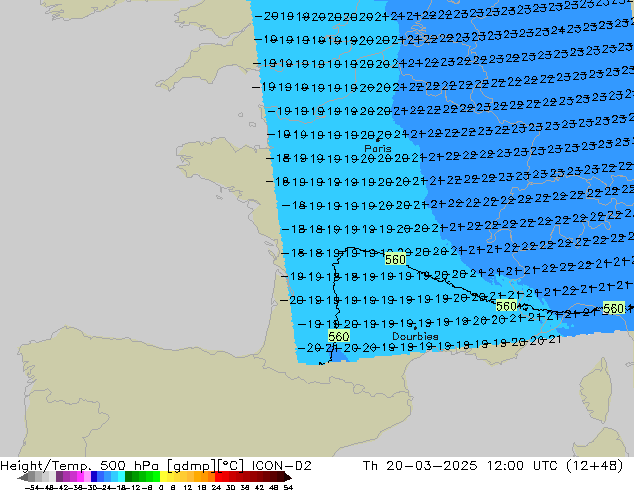Pick the yellow swatch above legend value 0
634x490 pixels.
(163, 476)
